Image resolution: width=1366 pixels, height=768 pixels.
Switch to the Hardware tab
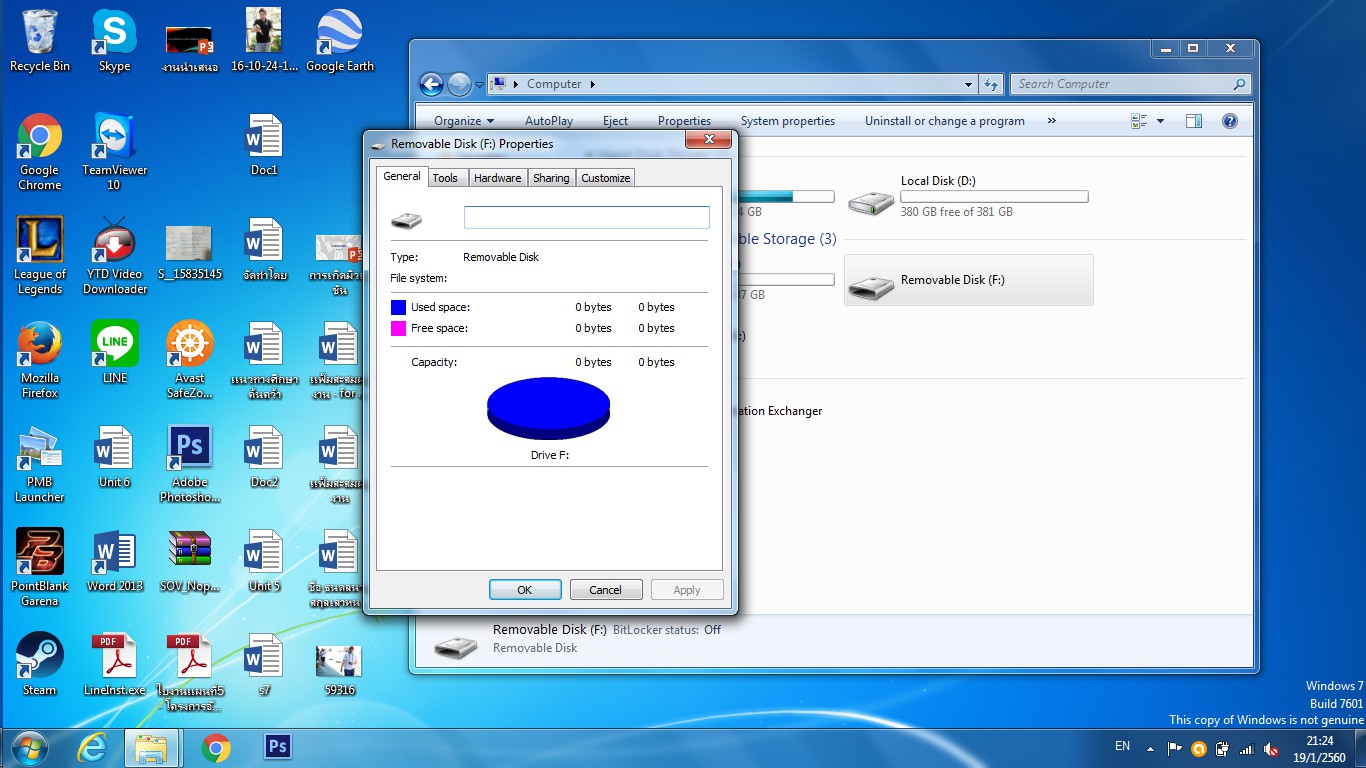coord(497,178)
